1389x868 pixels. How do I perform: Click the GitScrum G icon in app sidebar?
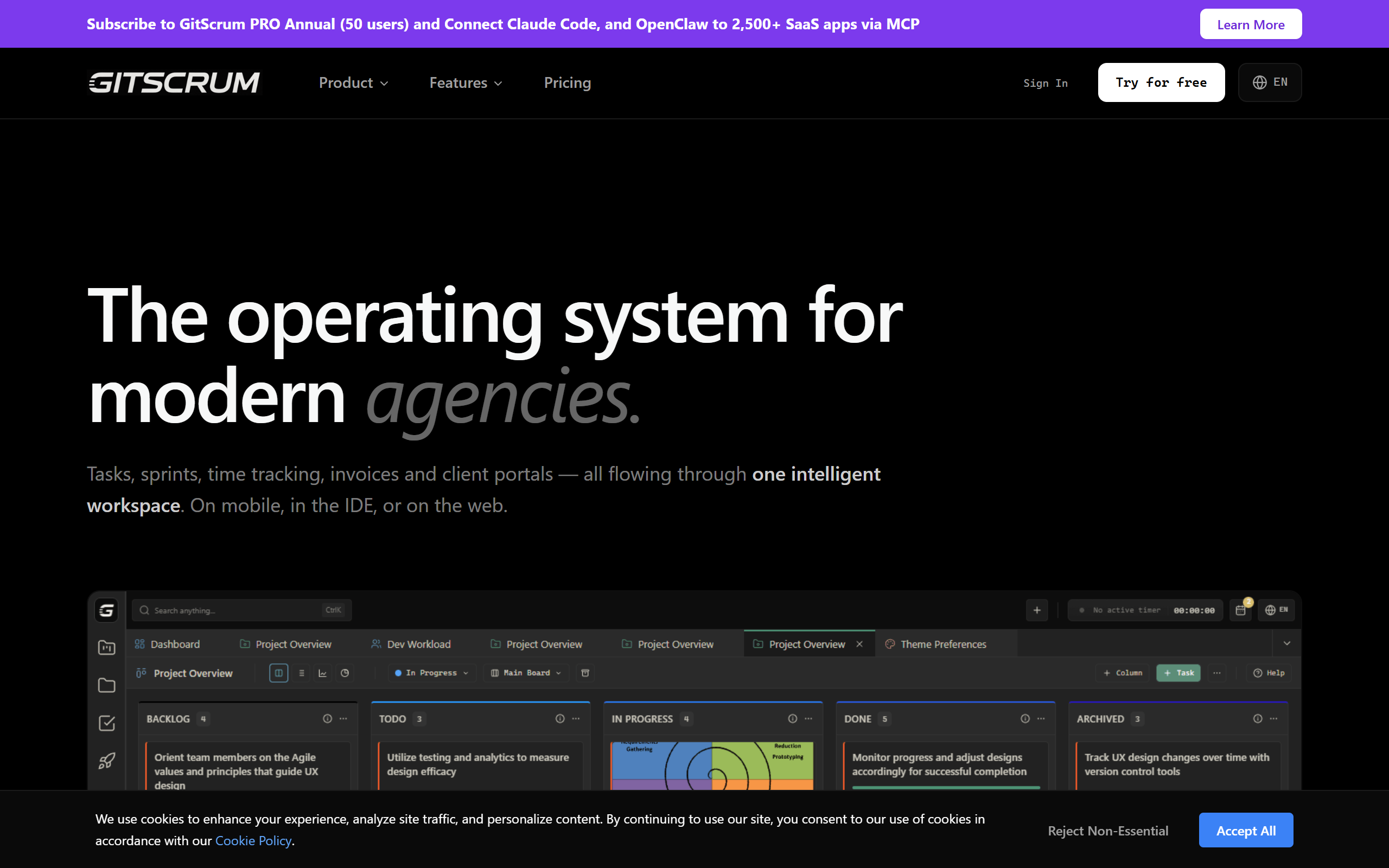coord(106,610)
